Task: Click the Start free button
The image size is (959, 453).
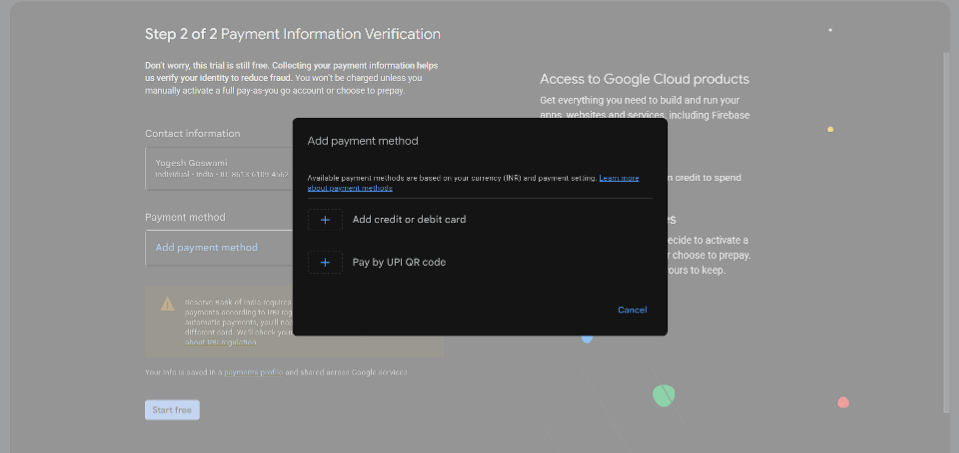Action: pyautogui.click(x=172, y=410)
